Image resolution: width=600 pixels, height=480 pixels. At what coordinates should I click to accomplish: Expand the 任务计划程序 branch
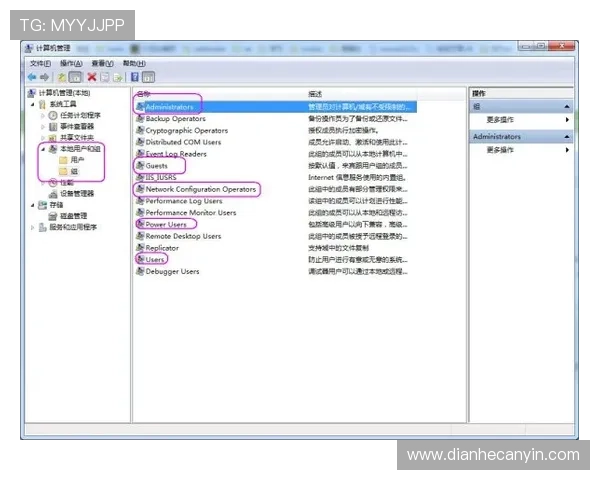pyautogui.click(x=43, y=115)
